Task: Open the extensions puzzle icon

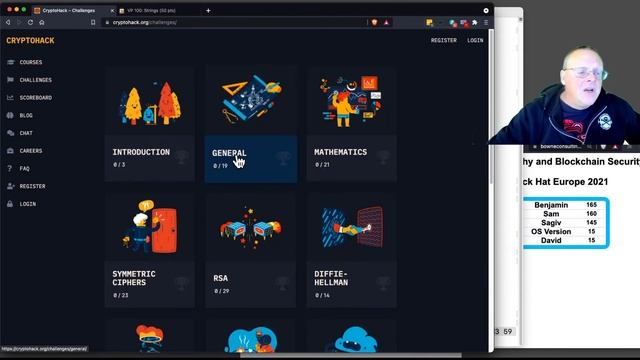Action: pyautogui.click(x=475, y=23)
